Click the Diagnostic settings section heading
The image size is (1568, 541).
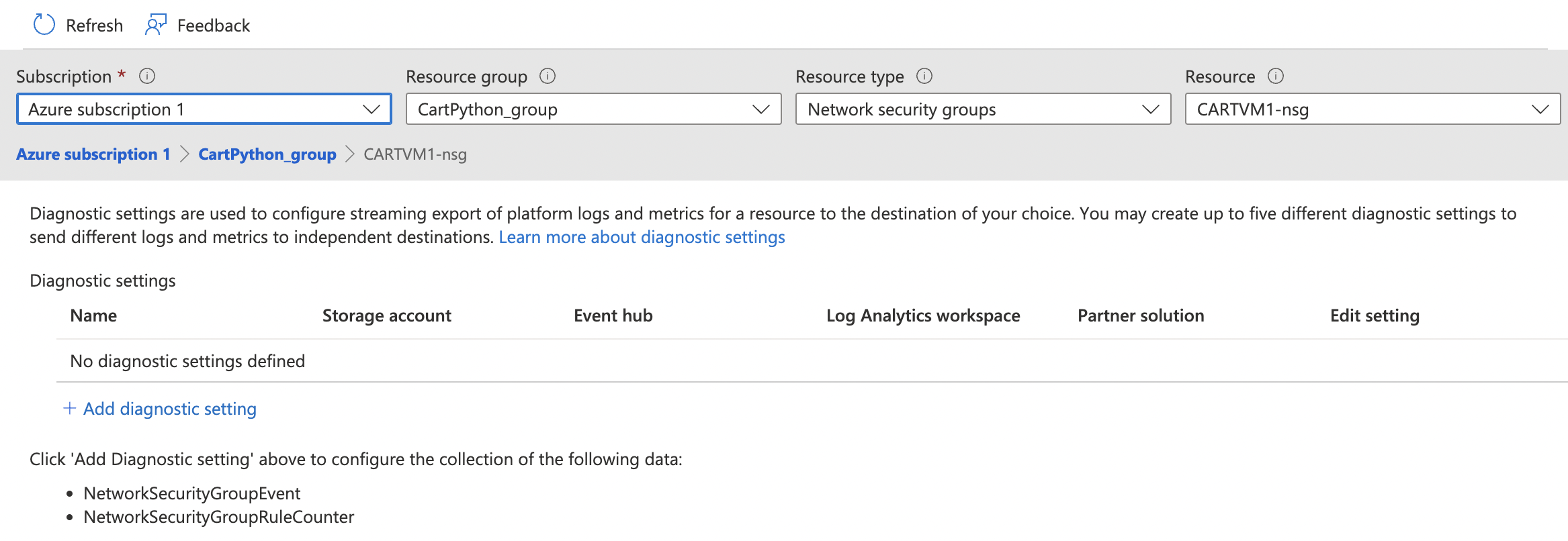point(103,281)
